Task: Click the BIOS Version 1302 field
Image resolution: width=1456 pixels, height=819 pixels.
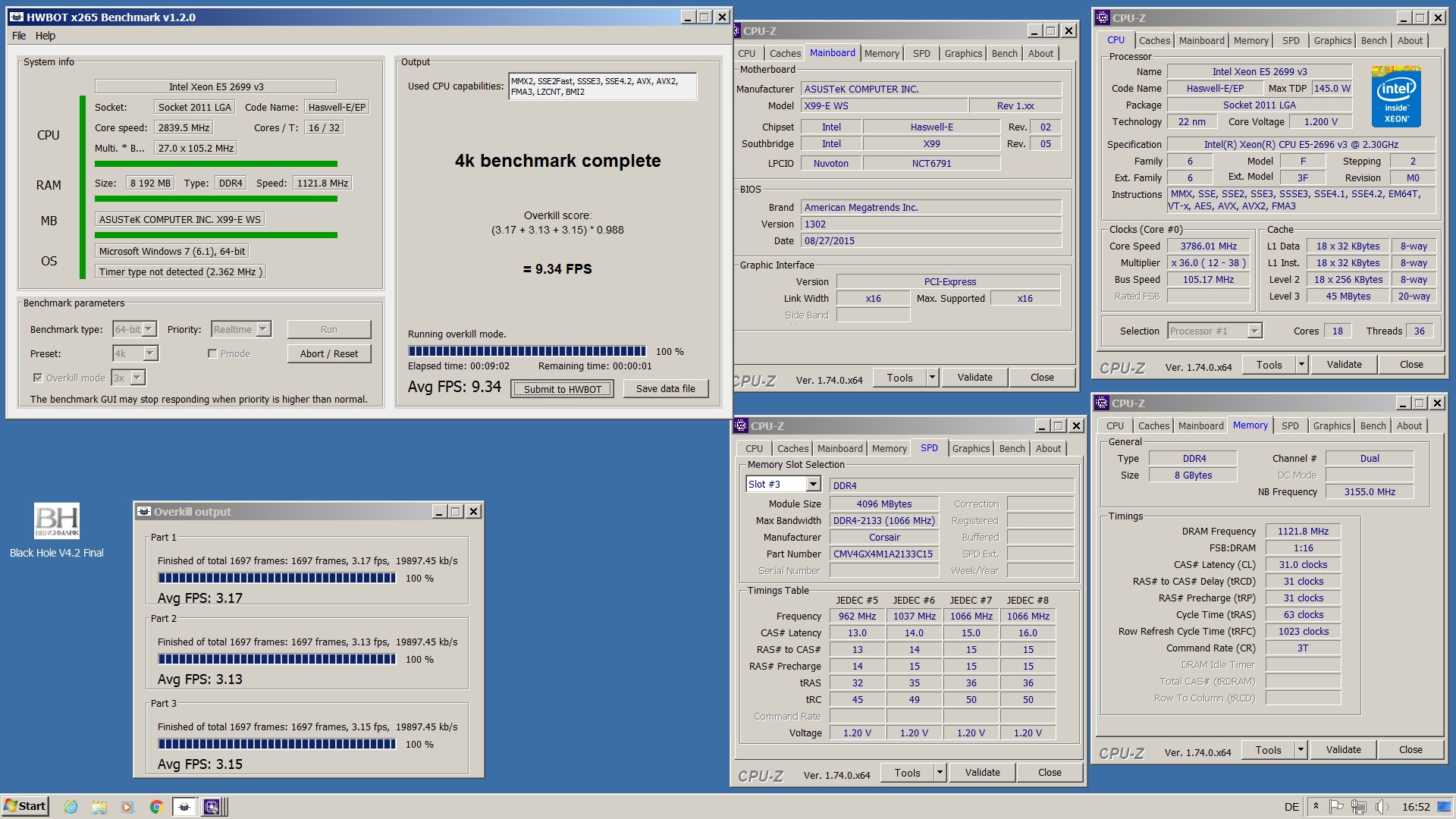Action: click(x=931, y=224)
